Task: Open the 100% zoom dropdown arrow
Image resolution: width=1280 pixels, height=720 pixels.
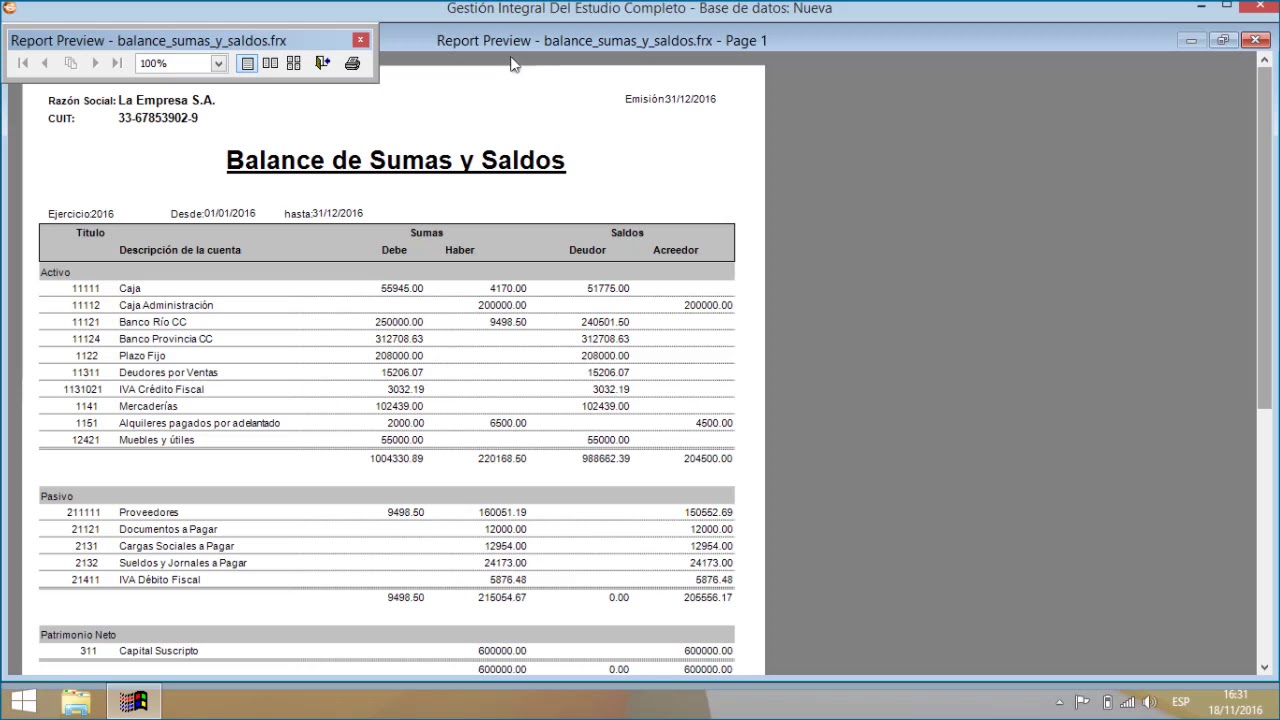Action: pos(218,64)
